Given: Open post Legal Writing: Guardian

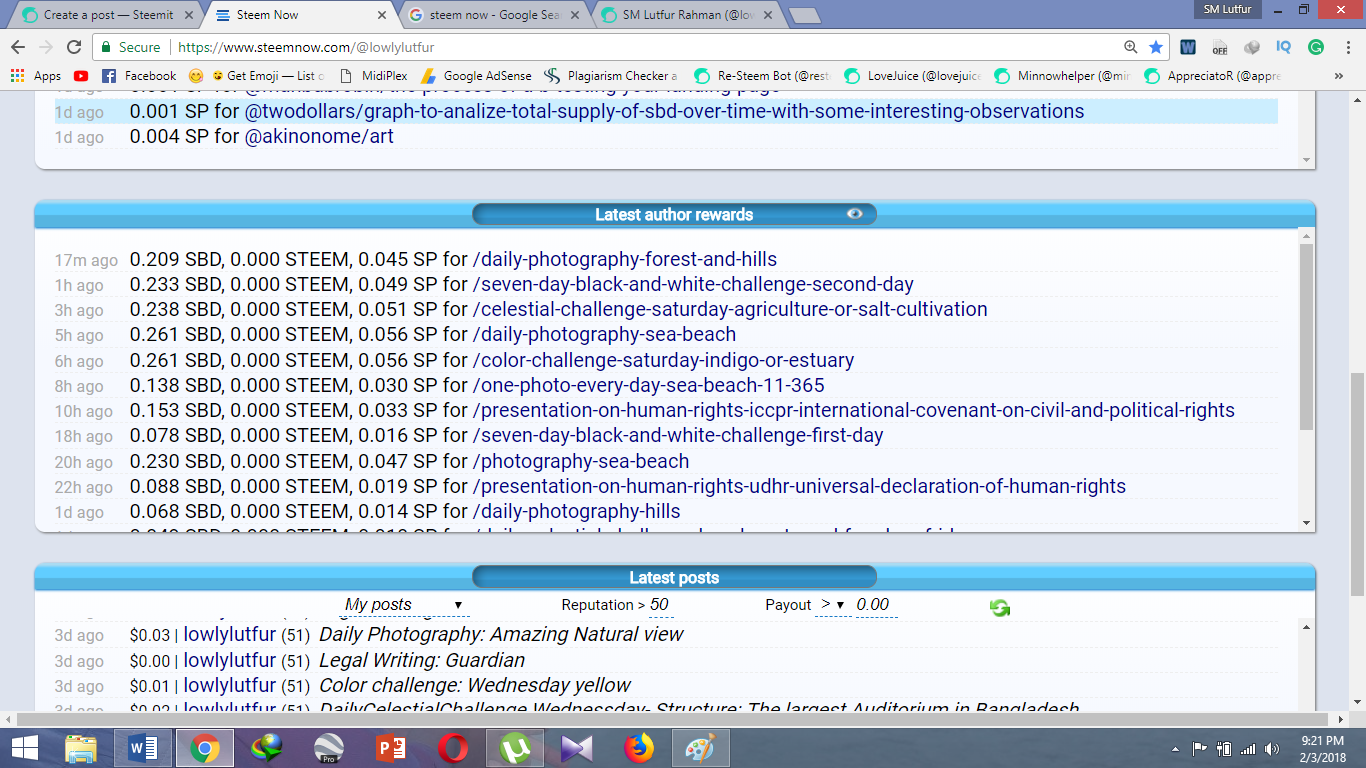Looking at the screenshot, I should (x=422, y=660).
